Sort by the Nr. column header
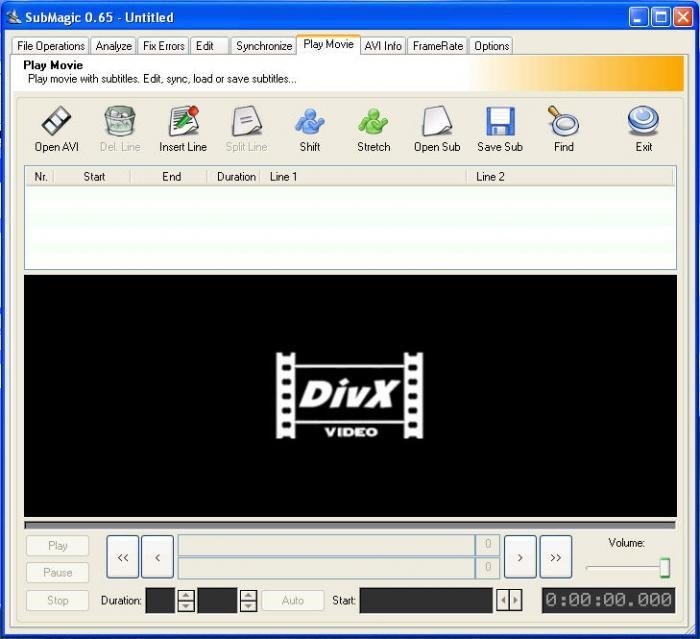The image size is (700, 639). [40, 177]
